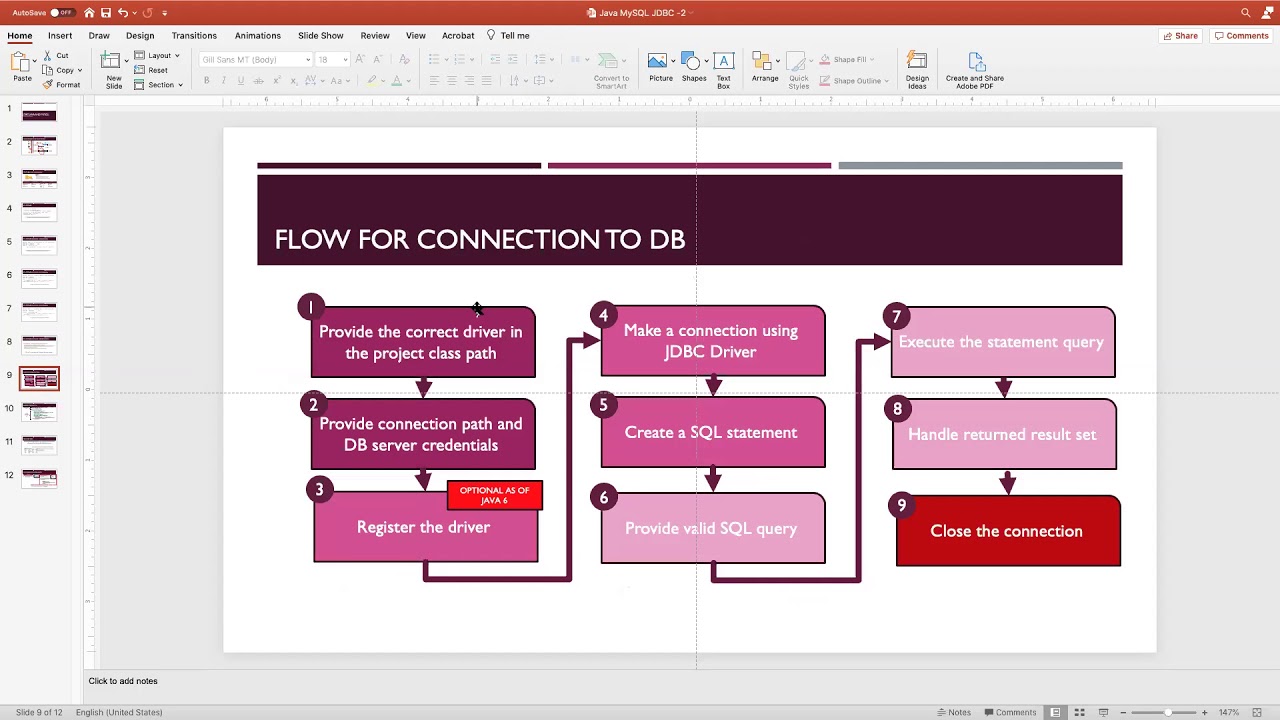Click the Tell me search box
This screenshot has height=720, width=1280.
pyautogui.click(x=508, y=35)
